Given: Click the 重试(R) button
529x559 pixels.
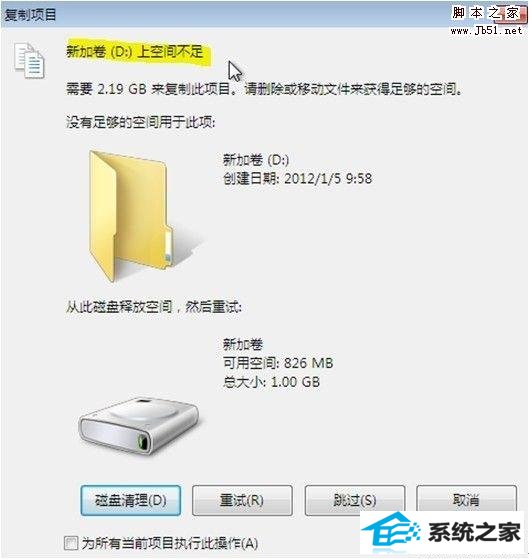Looking at the screenshot, I should click(x=242, y=500).
